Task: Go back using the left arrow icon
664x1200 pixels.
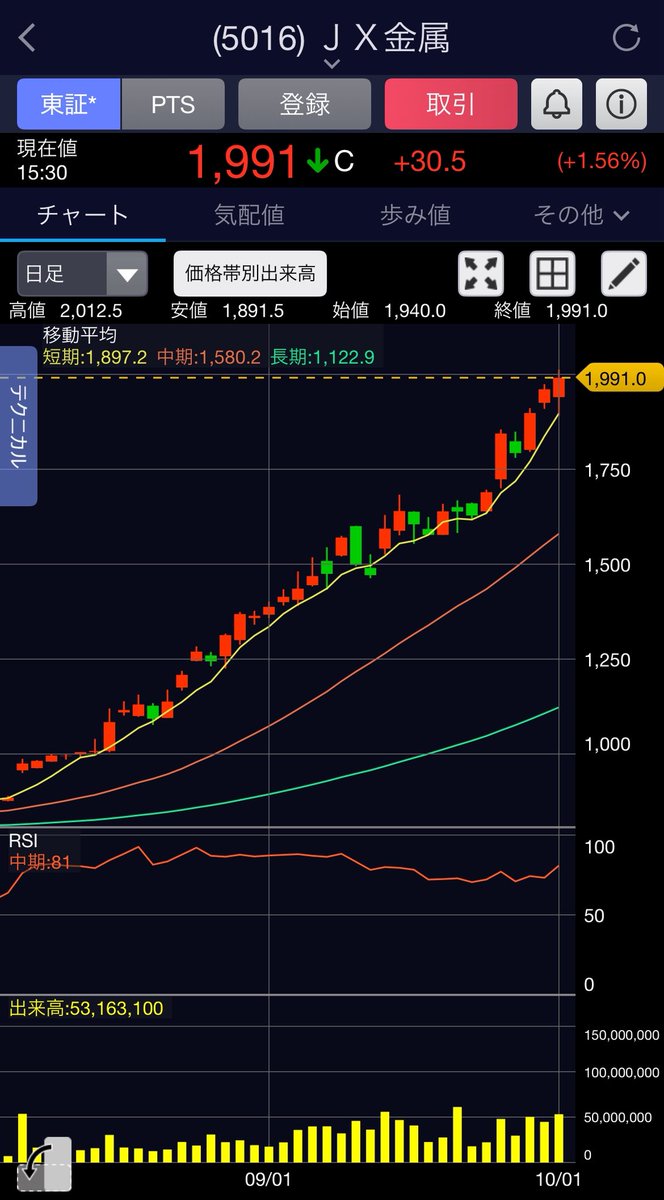Action: click(x=27, y=38)
